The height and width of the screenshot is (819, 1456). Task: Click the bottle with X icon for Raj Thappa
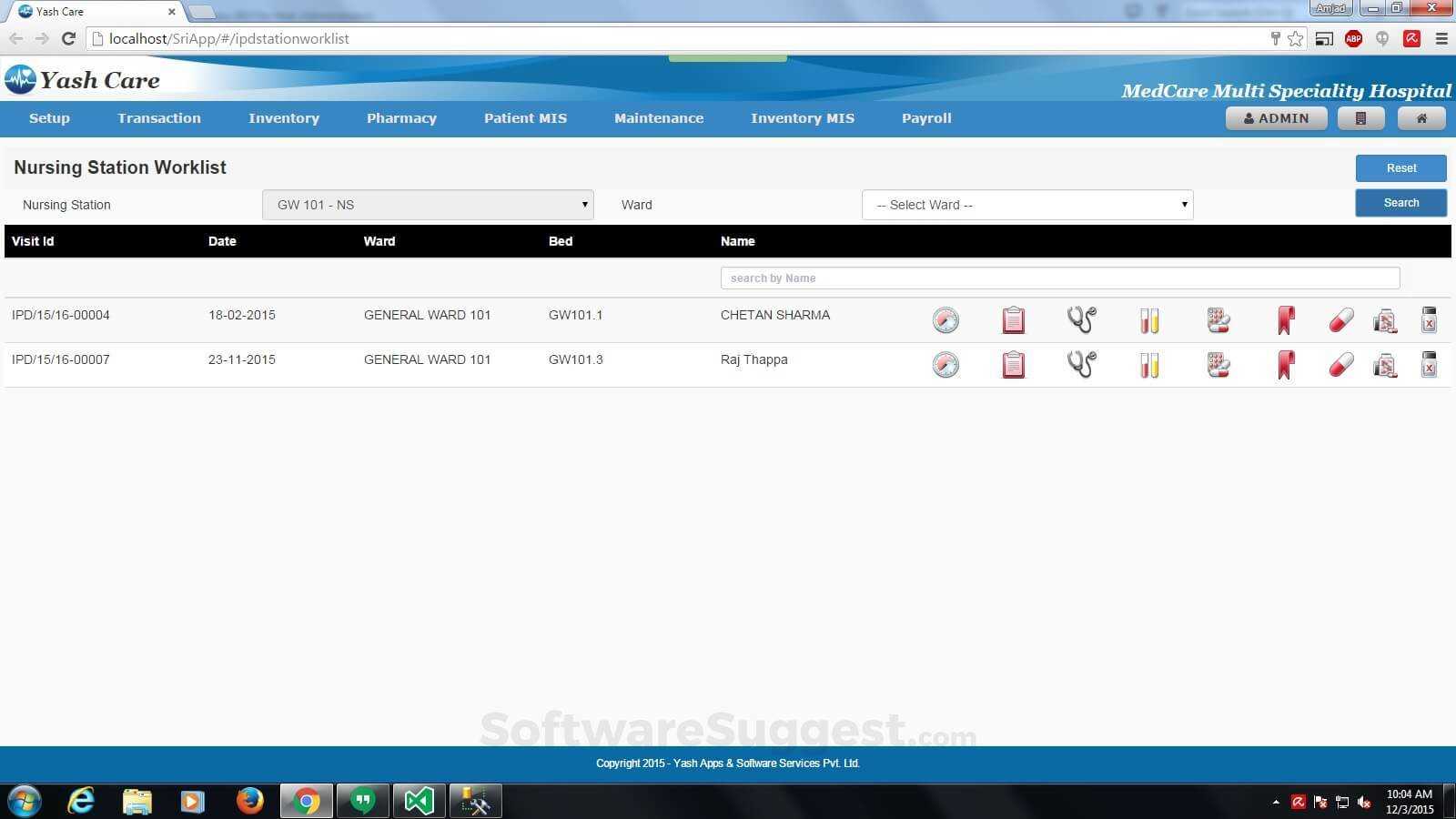1429,365
